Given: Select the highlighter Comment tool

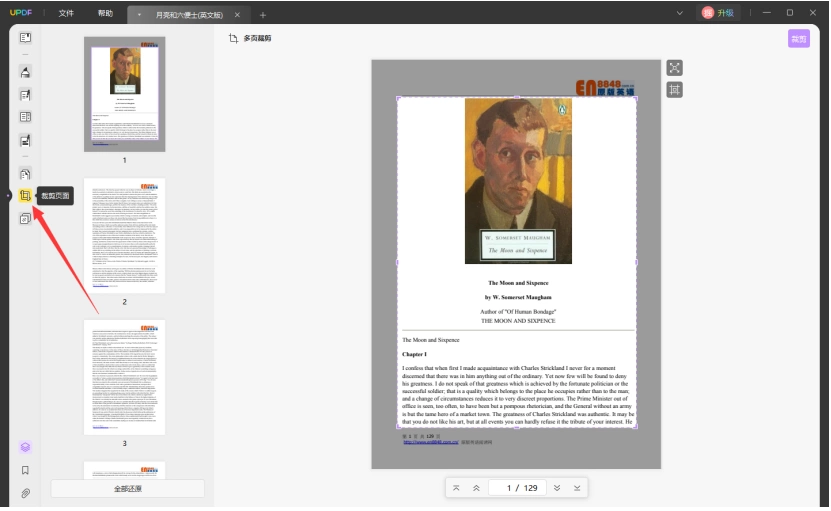Looking at the screenshot, I should click(25, 72).
